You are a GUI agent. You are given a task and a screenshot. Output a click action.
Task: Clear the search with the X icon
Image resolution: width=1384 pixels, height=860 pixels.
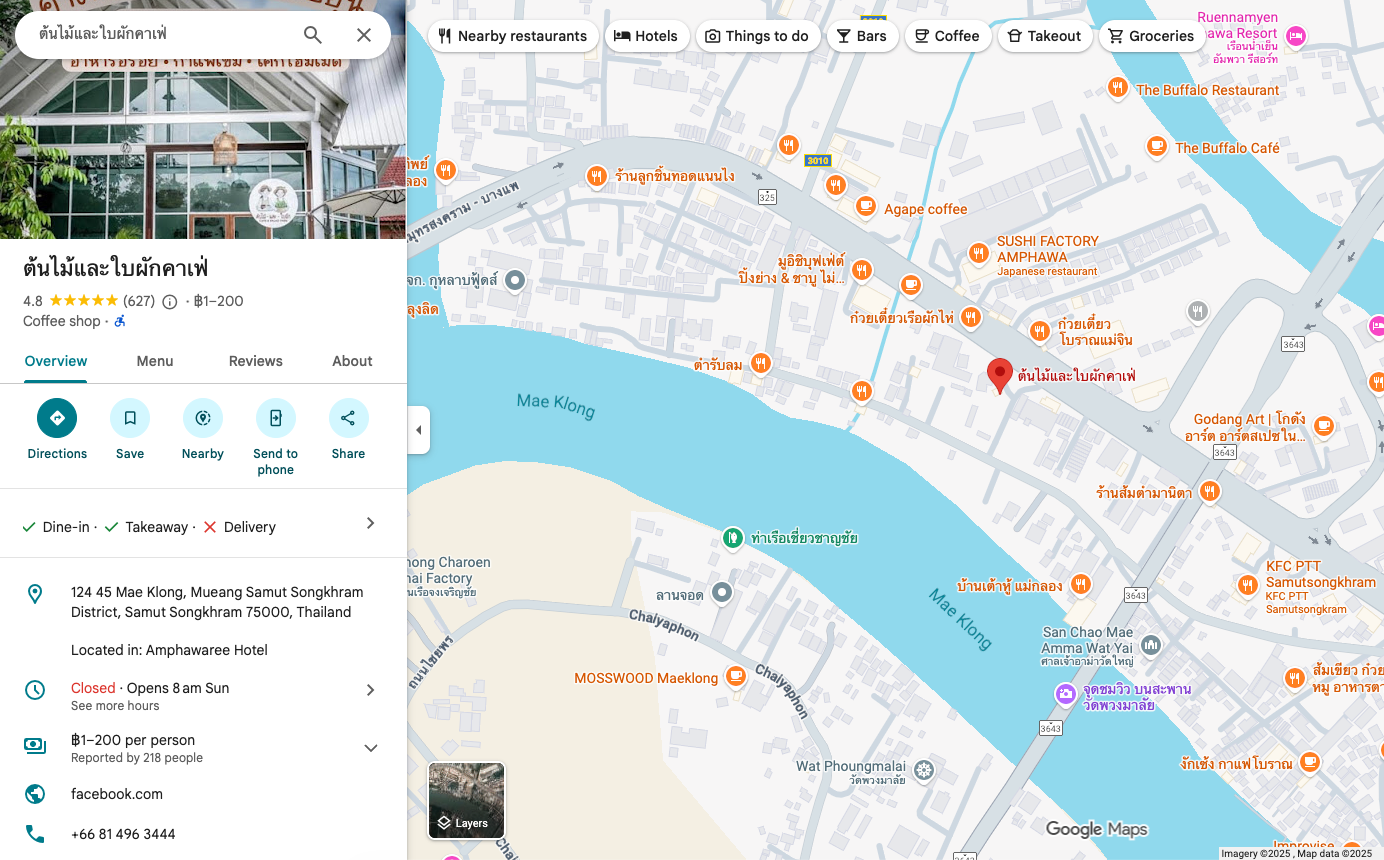pyautogui.click(x=364, y=35)
